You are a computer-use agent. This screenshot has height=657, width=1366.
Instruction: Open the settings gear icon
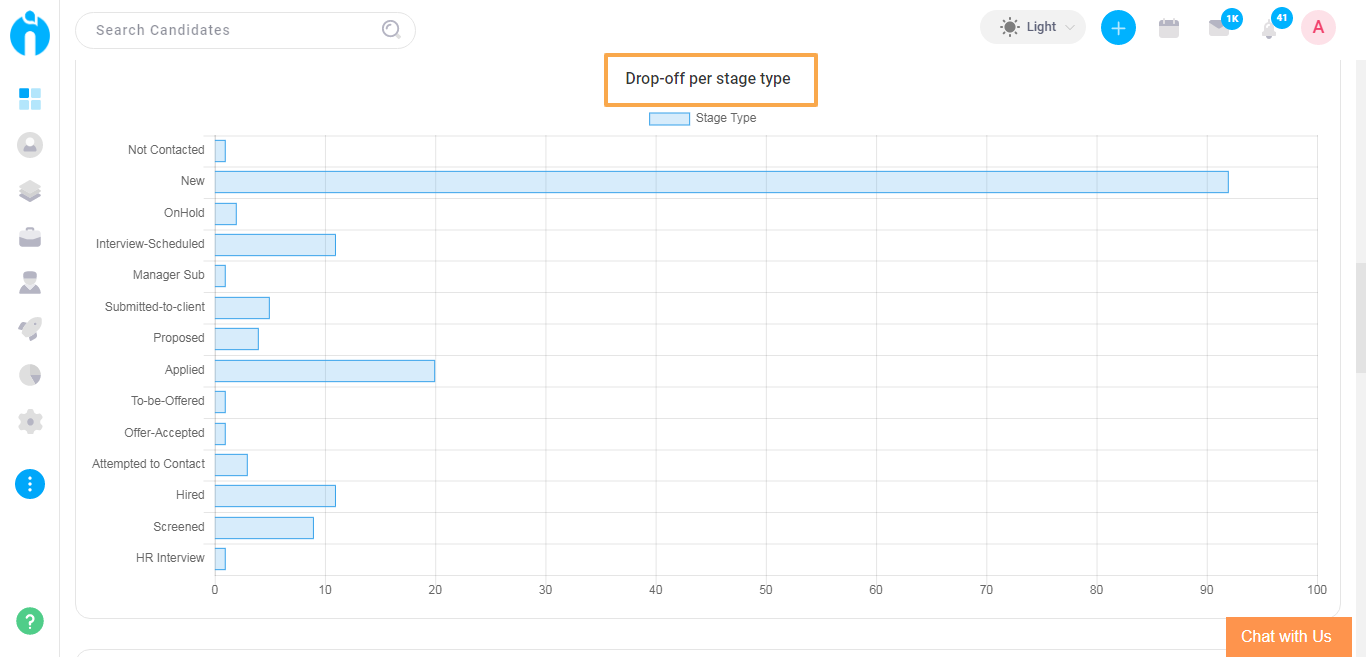click(x=30, y=421)
